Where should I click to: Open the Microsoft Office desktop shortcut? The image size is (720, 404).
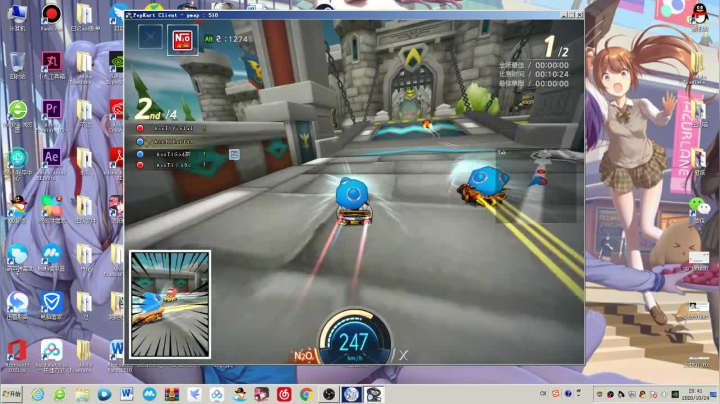17,354
